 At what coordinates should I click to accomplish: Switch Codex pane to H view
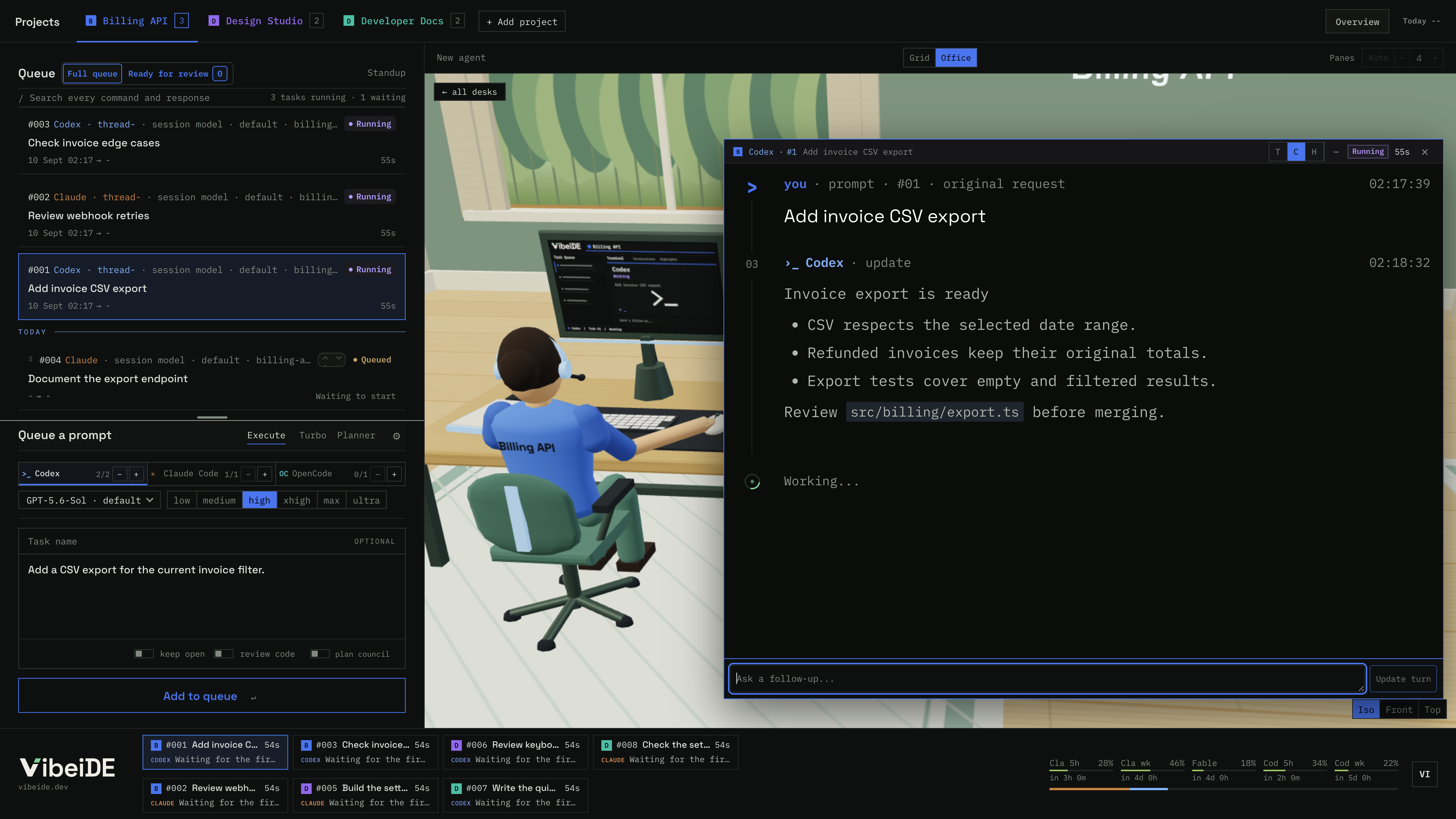pos(1314,152)
